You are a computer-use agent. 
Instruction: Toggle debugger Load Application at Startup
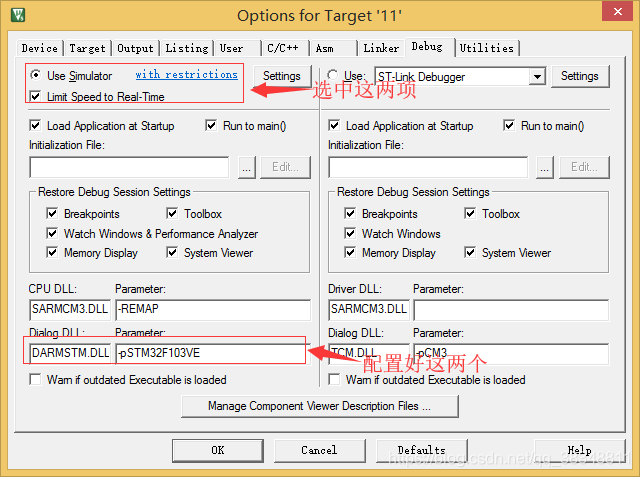click(334, 125)
